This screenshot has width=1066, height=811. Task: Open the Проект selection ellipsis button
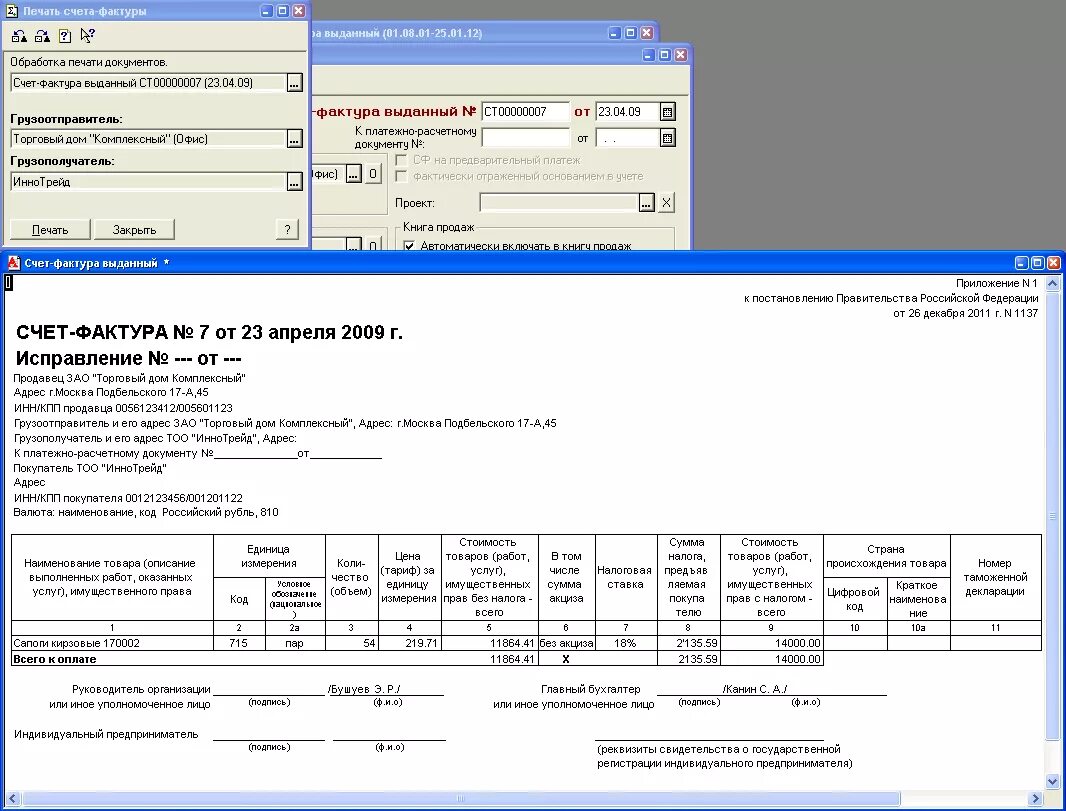647,203
